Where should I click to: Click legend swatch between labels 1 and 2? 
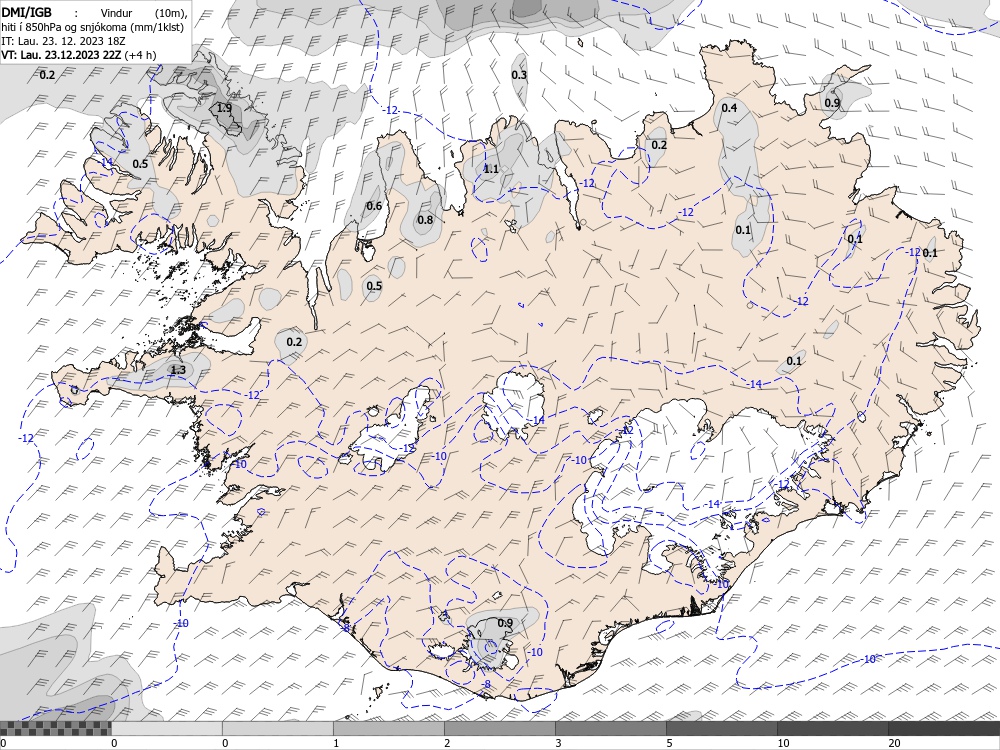(388, 728)
